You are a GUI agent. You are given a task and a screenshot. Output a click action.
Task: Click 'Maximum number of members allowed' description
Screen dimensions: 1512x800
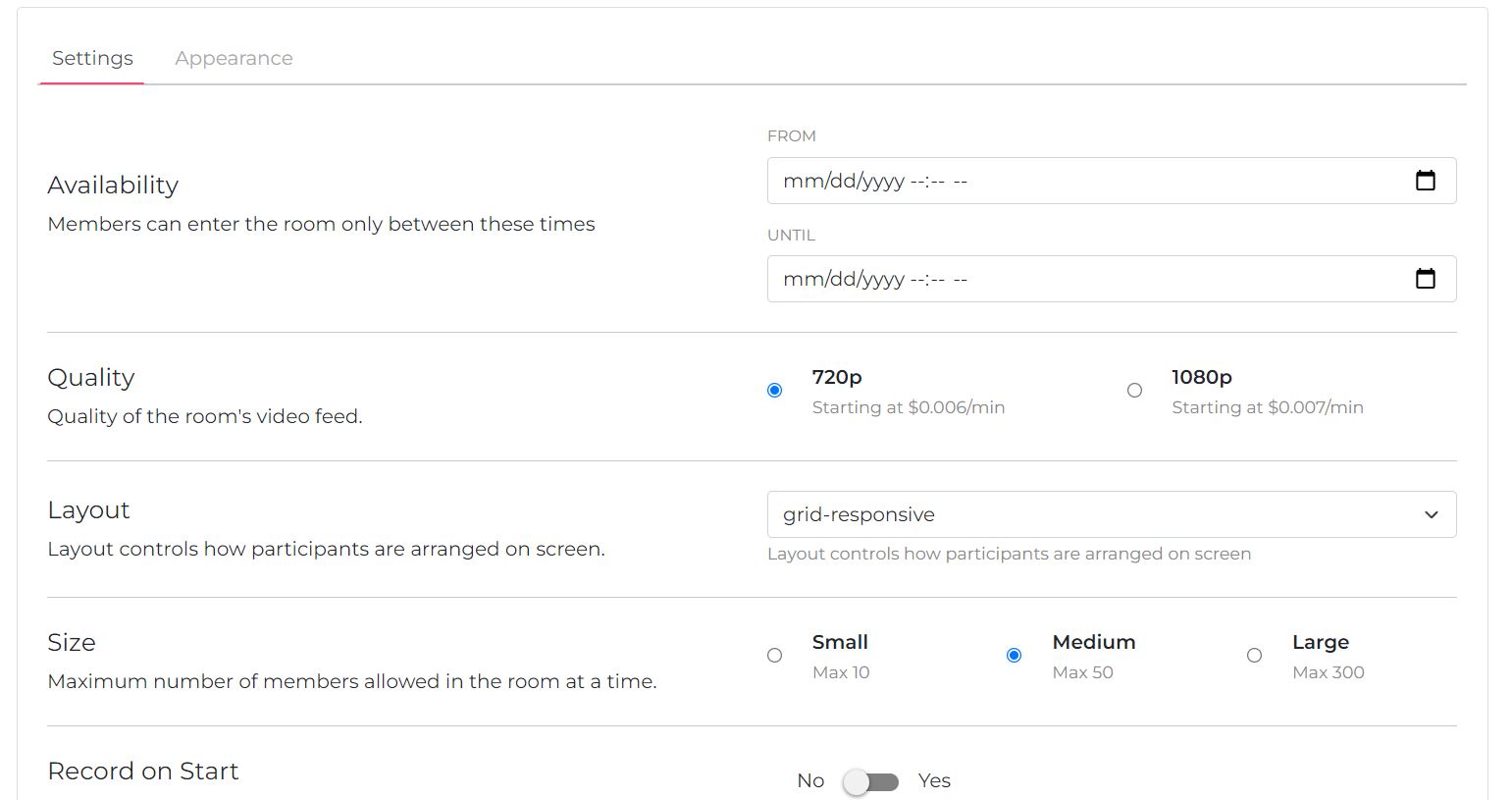coord(352,681)
